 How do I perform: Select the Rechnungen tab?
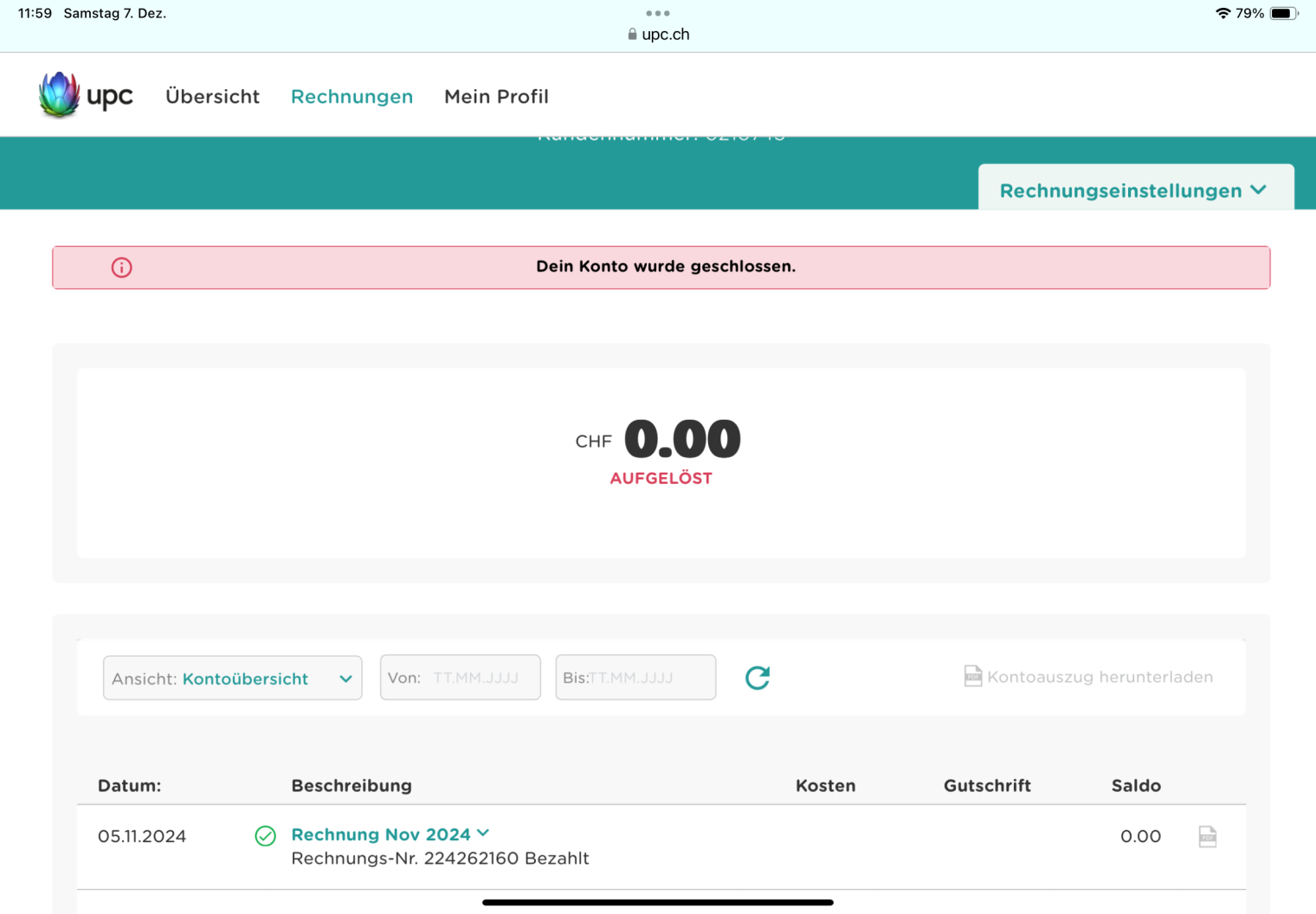tap(352, 96)
